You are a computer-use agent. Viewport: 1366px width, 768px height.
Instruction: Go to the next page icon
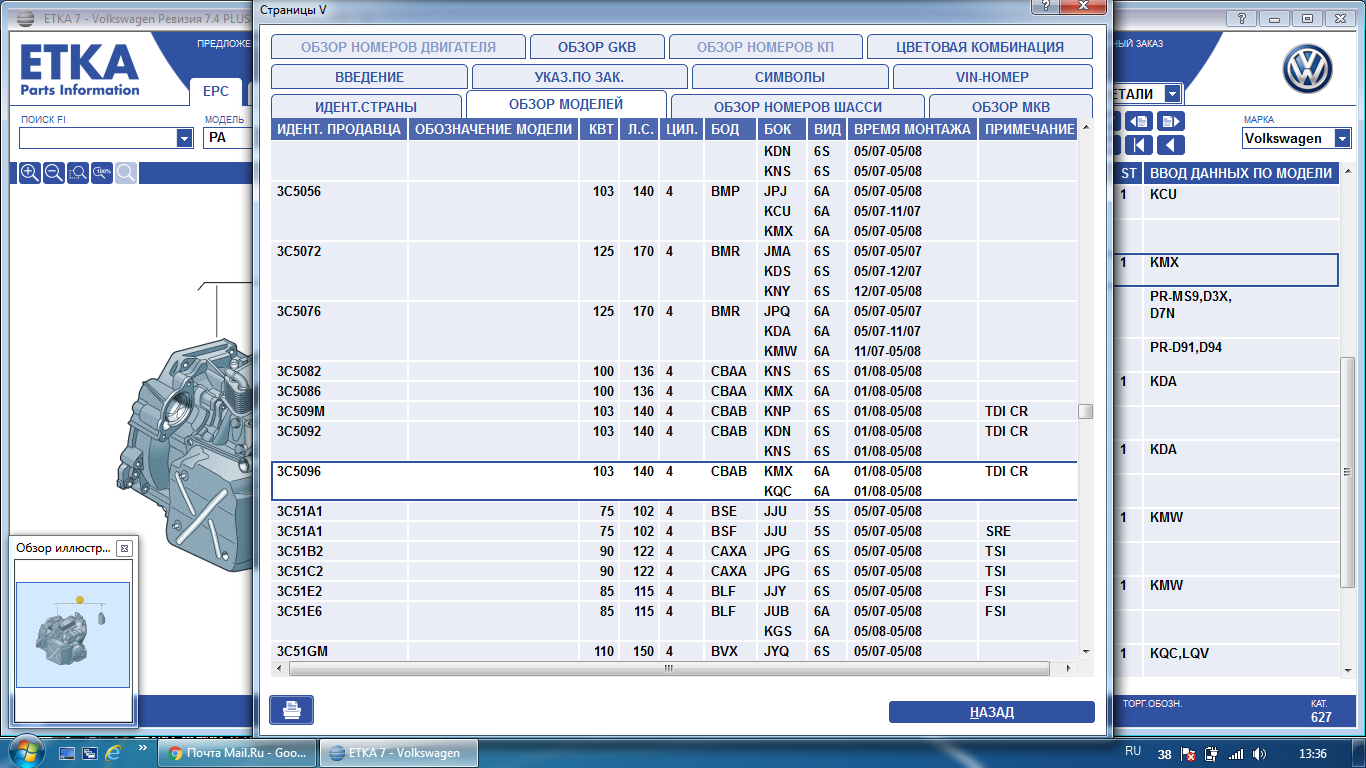tap(1169, 121)
